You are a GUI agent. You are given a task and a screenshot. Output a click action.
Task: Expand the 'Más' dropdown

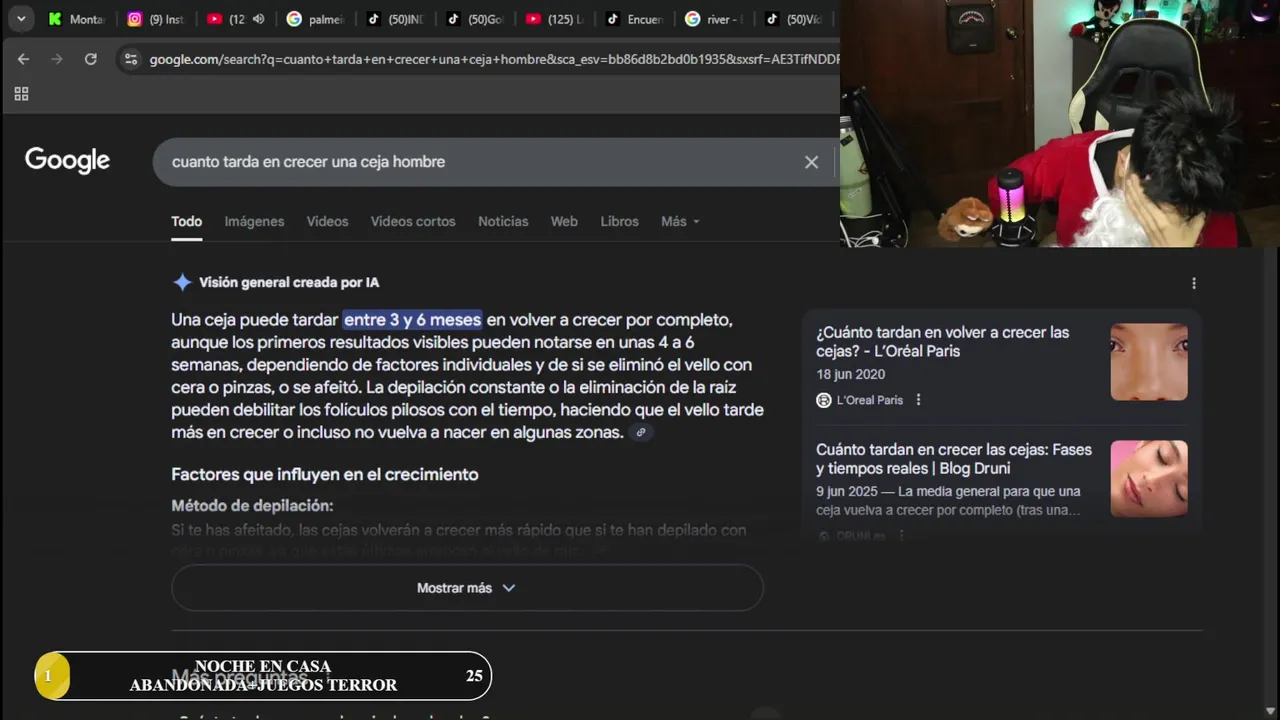pyautogui.click(x=680, y=221)
